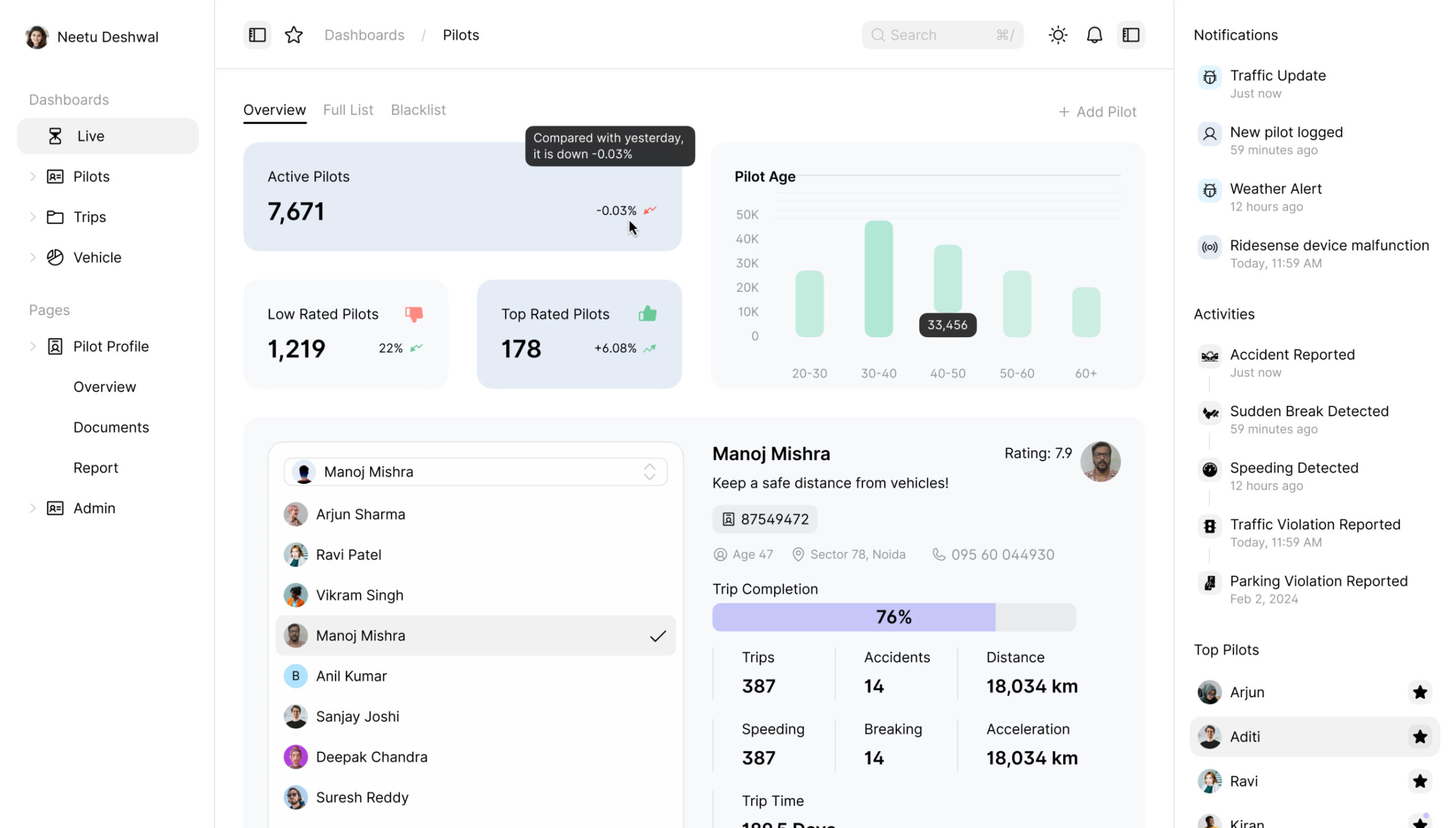
Task: Click the pilot ID 87549472 chip
Action: tap(764, 519)
